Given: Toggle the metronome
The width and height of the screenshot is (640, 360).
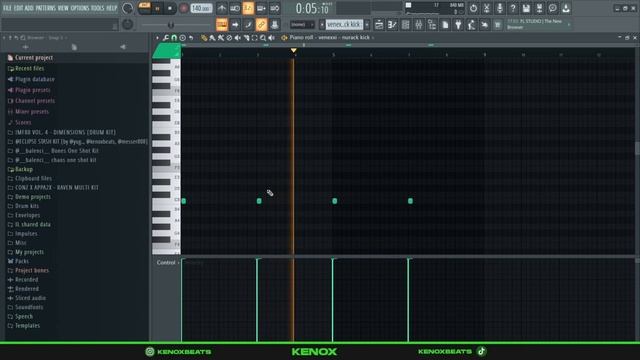Looking at the screenshot, I should coord(222,8).
